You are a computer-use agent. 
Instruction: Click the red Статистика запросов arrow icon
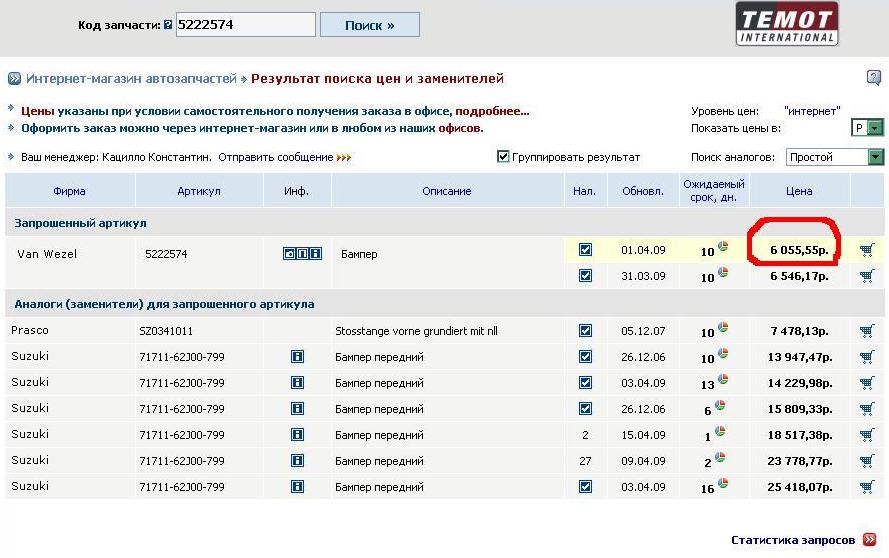(x=869, y=539)
